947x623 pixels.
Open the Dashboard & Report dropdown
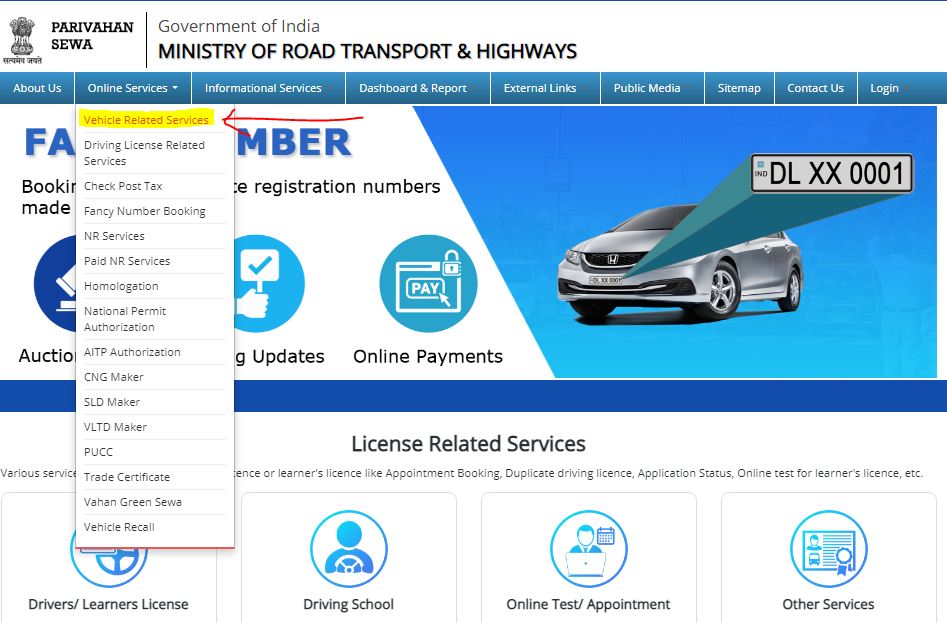412,88
